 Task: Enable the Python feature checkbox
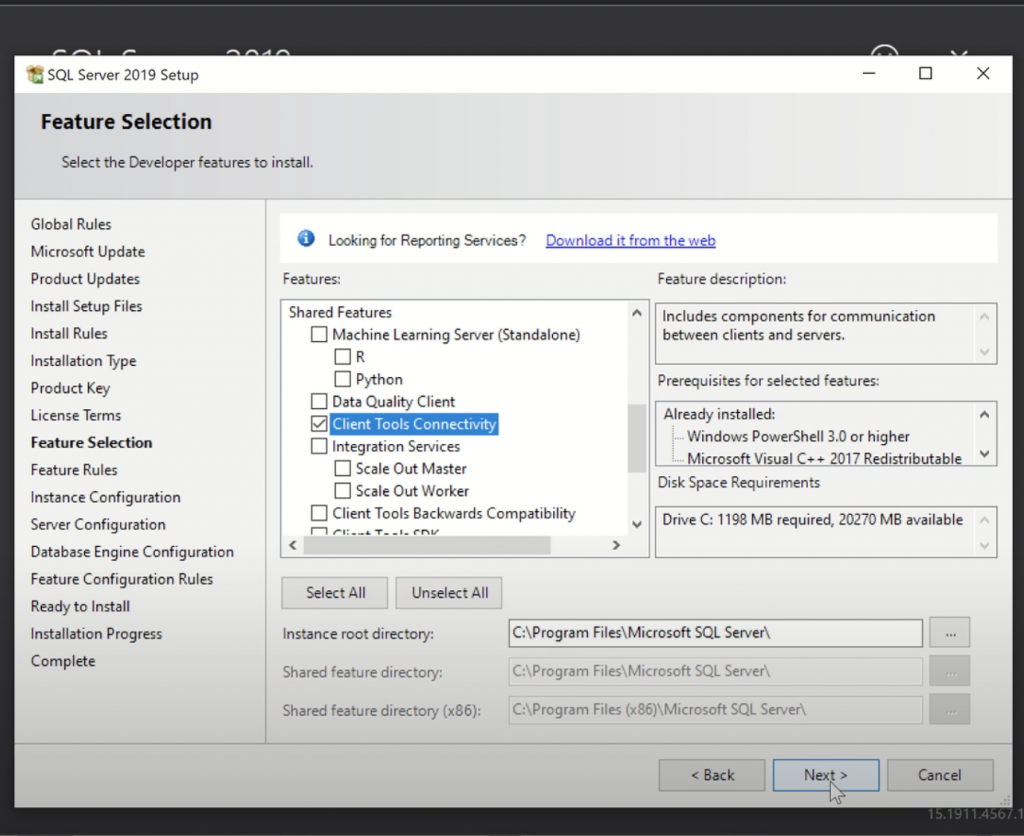coord(342,379)
